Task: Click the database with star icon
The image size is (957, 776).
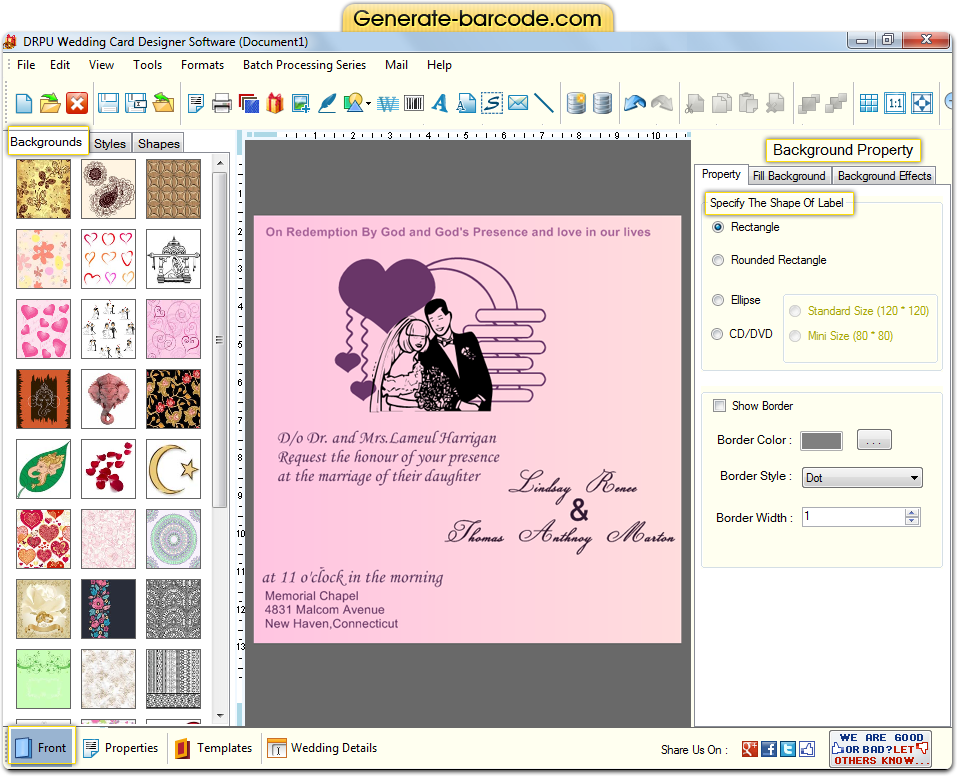Action: point(576,103)
